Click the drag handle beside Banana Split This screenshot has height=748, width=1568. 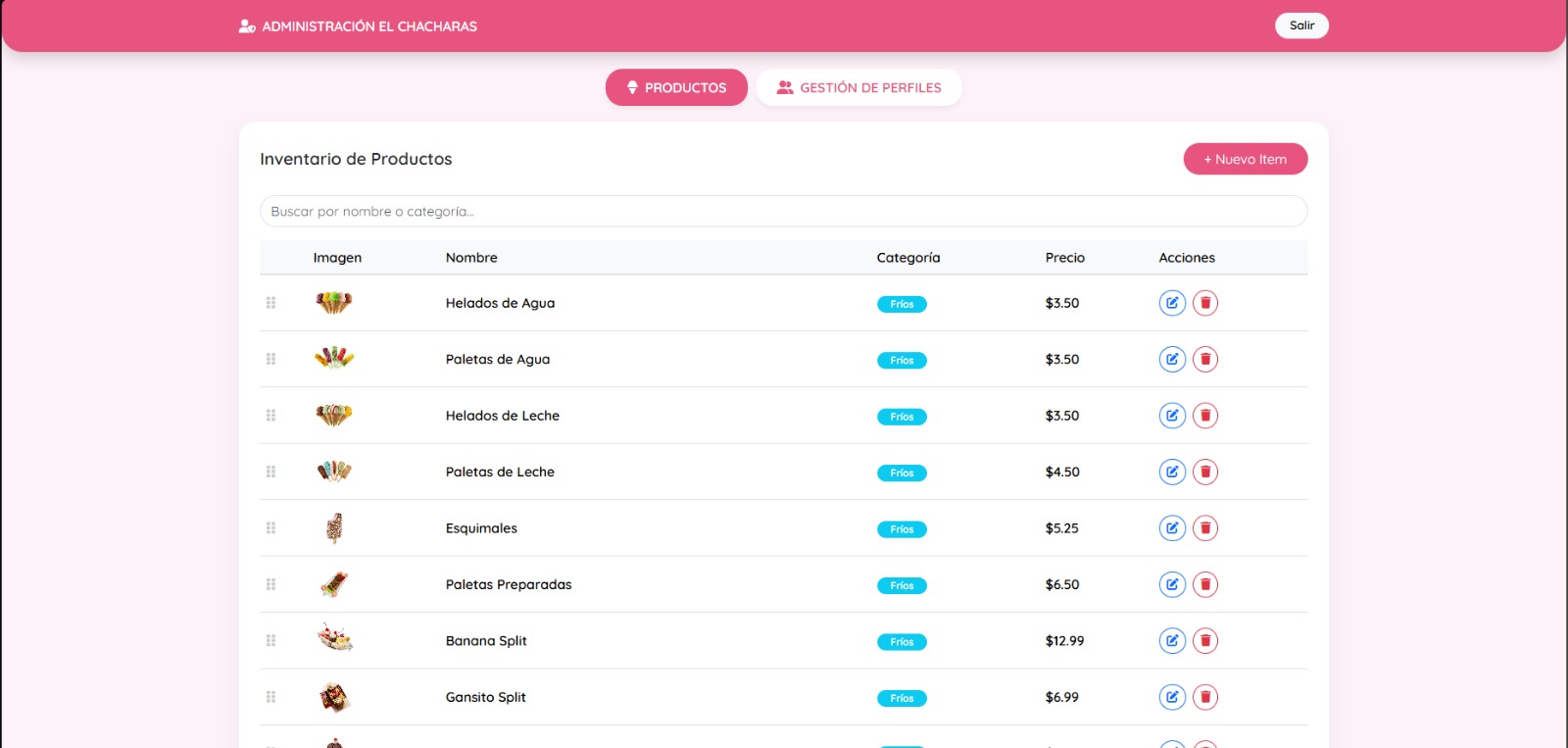270,641
